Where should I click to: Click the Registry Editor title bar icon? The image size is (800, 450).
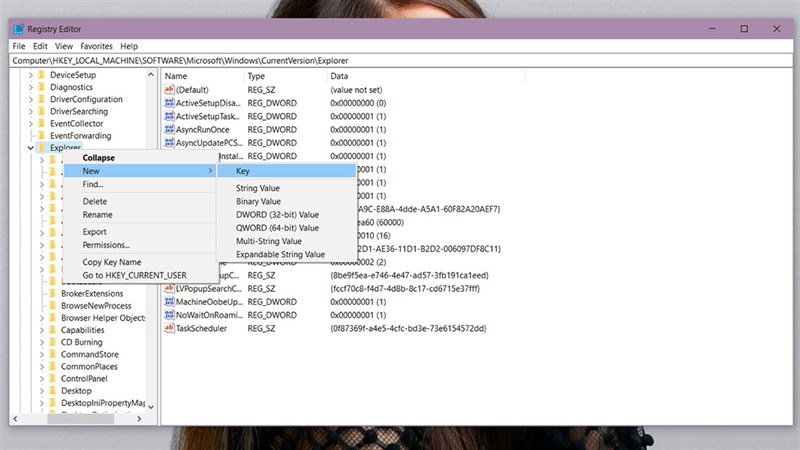[19, 29]
